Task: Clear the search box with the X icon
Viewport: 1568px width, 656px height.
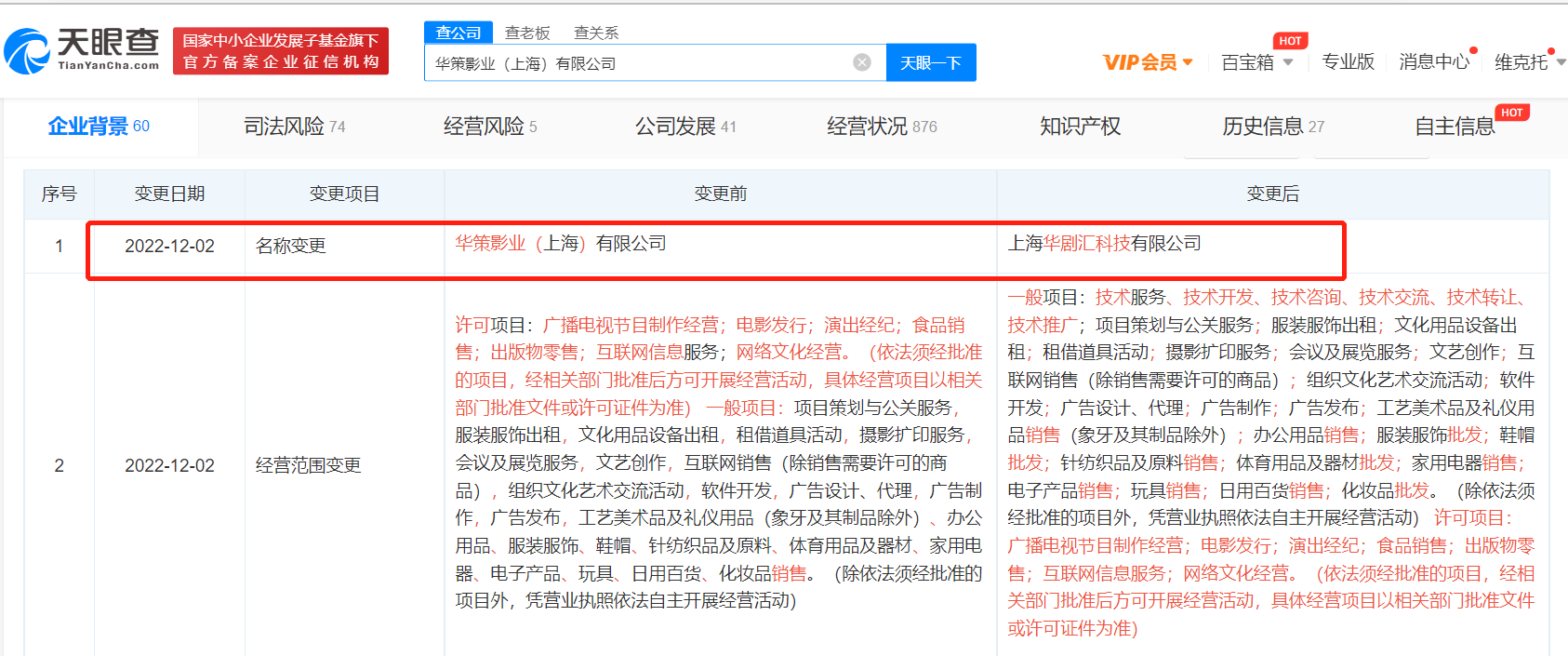Action: (x=862, y=62)
